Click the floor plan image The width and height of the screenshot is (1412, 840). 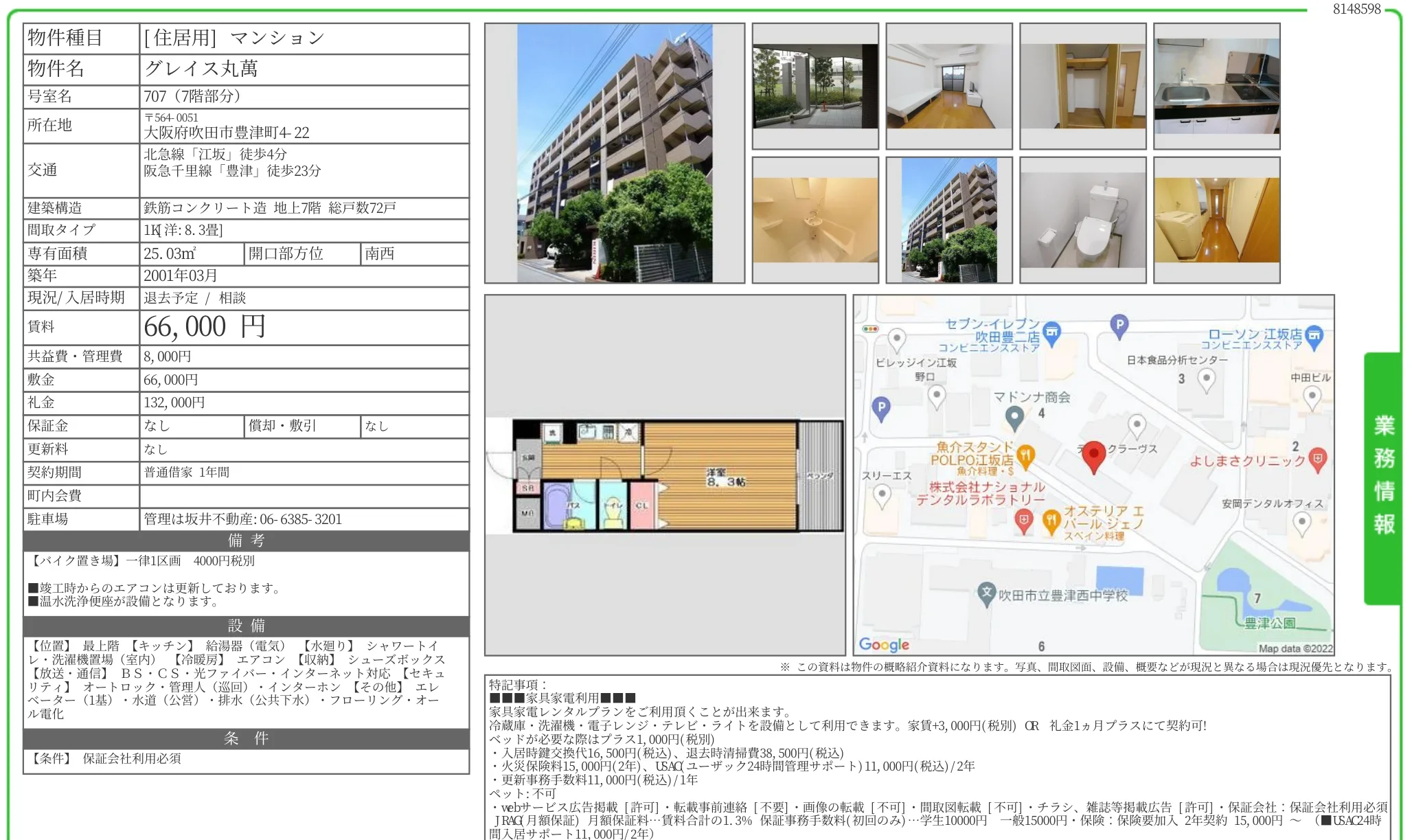coord(665,475)
